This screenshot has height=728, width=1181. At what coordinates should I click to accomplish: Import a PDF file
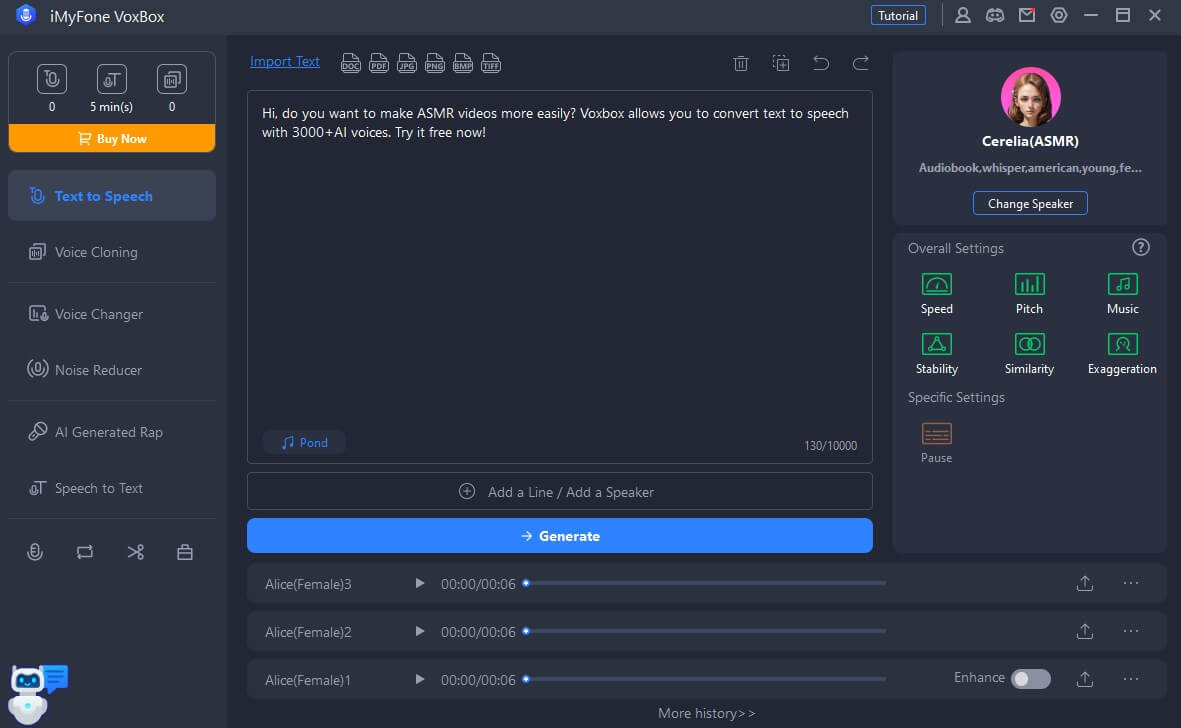point(379,63)
